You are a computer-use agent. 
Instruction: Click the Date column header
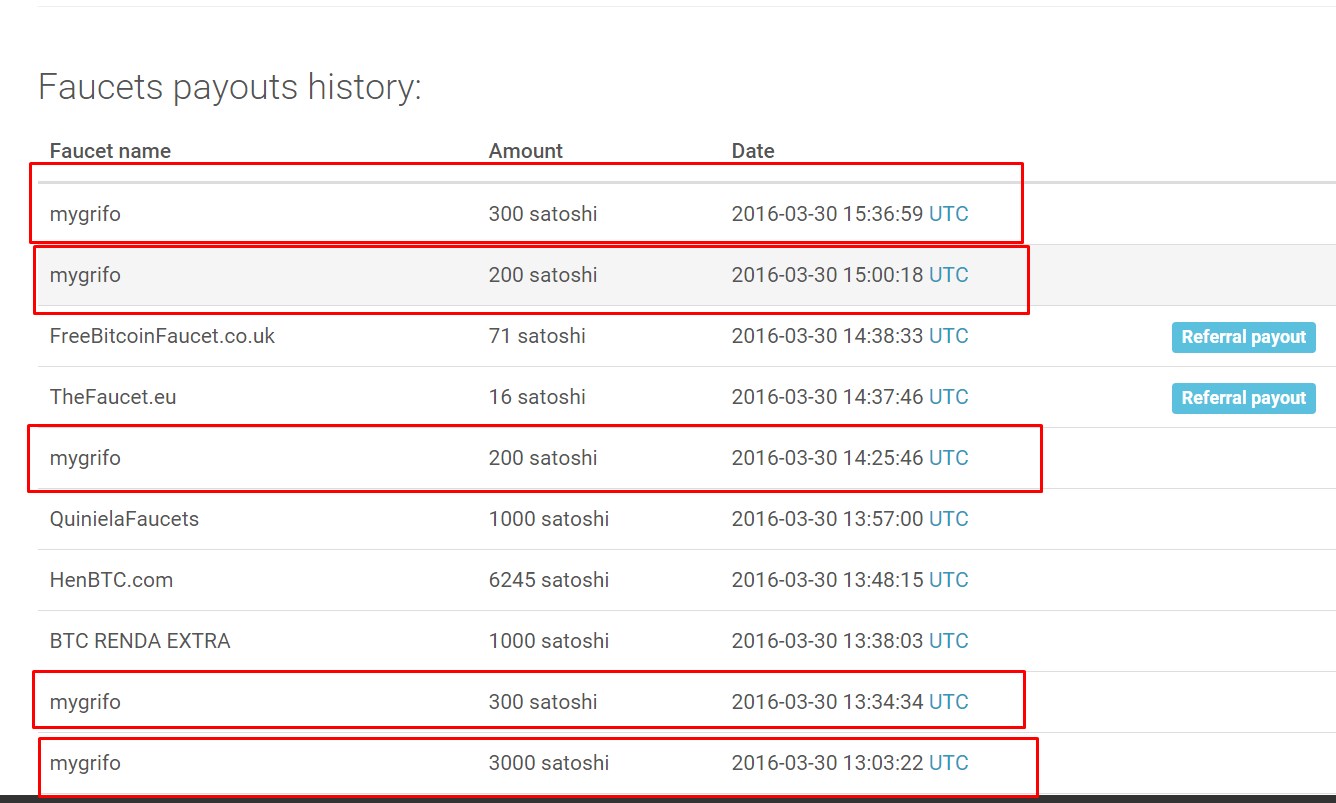point(753,151)
